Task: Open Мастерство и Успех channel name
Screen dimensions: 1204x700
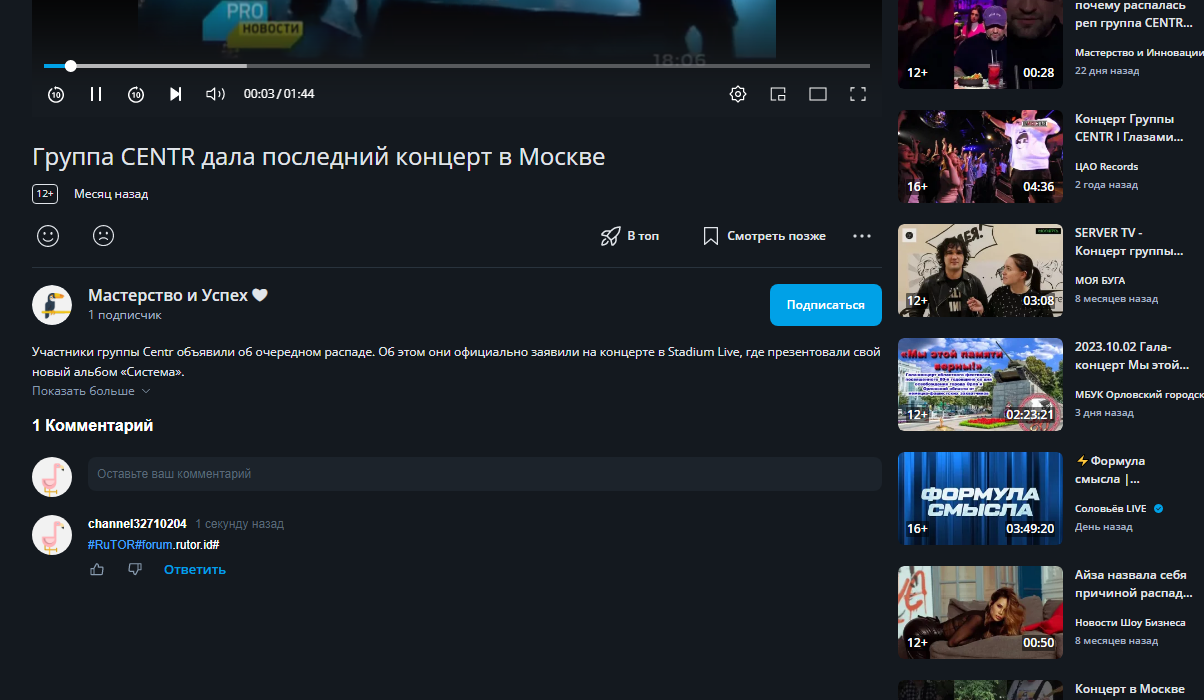Action: coord(178,295)
